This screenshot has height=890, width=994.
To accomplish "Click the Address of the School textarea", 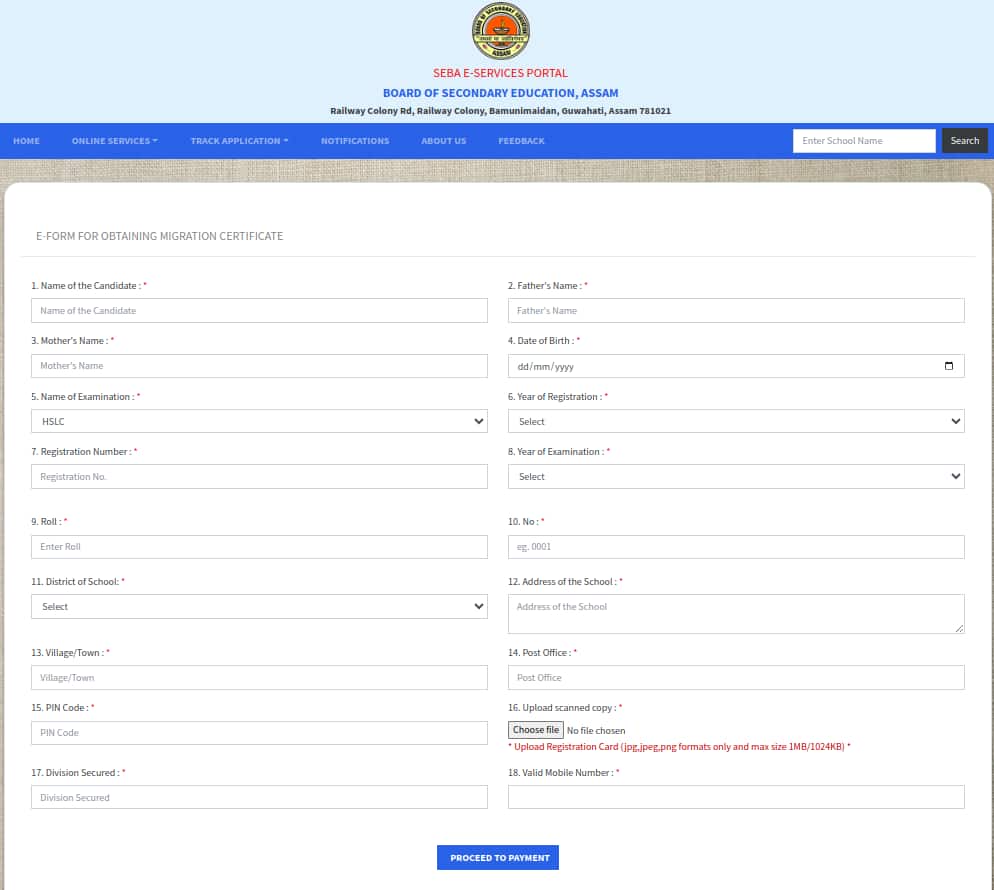I will tap(736, 614).
